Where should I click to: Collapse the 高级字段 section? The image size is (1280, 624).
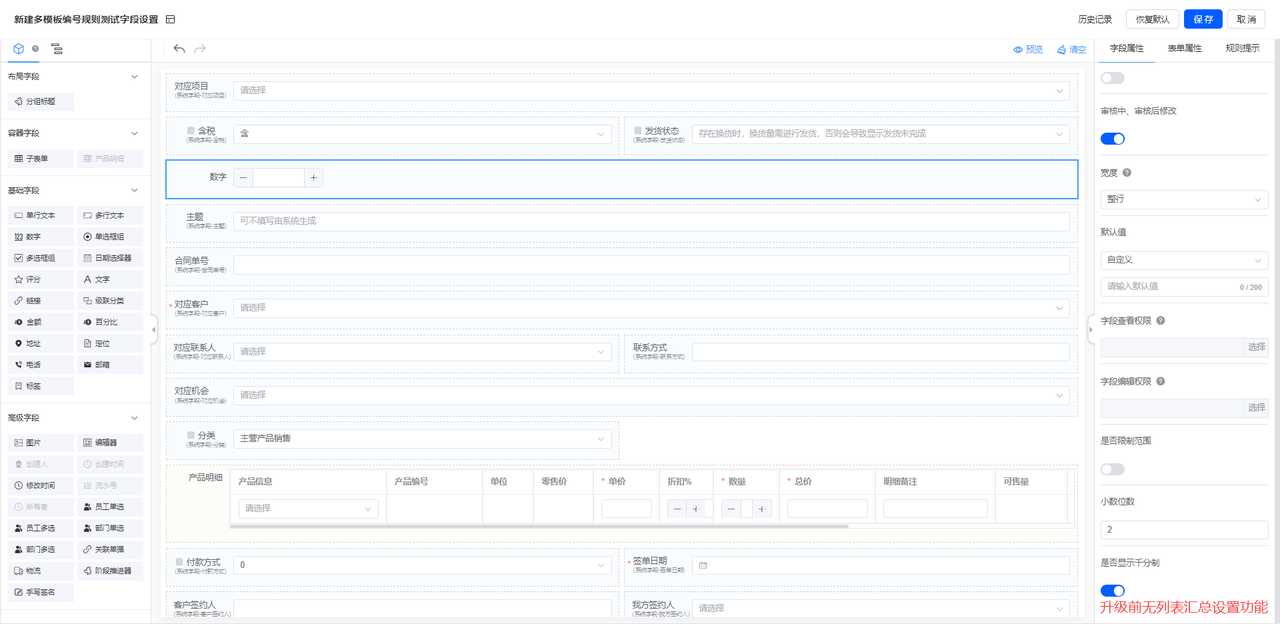pos(135,418)
